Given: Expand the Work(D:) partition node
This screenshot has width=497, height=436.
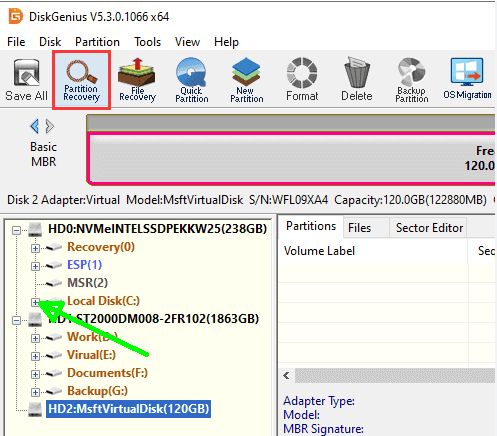Looking at the screenshot, I should coord(35,338).
